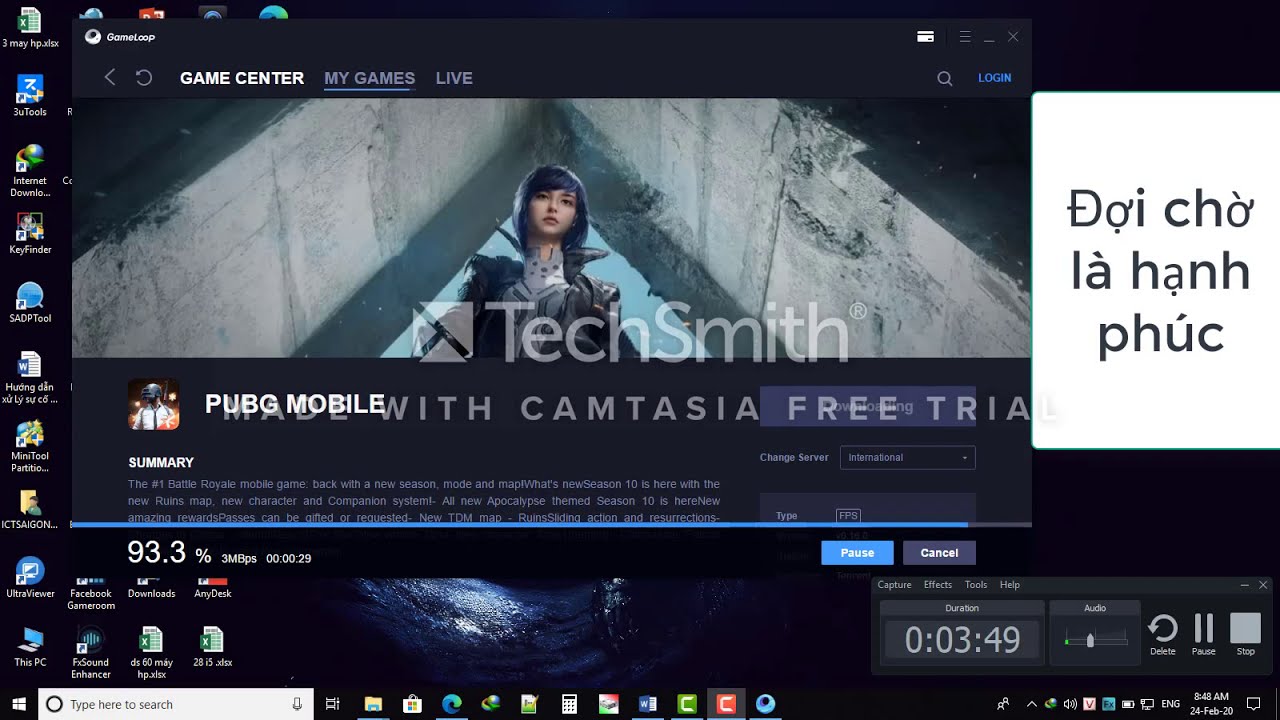Open SADPTool desktop shortcut

[x=30, y=303]
